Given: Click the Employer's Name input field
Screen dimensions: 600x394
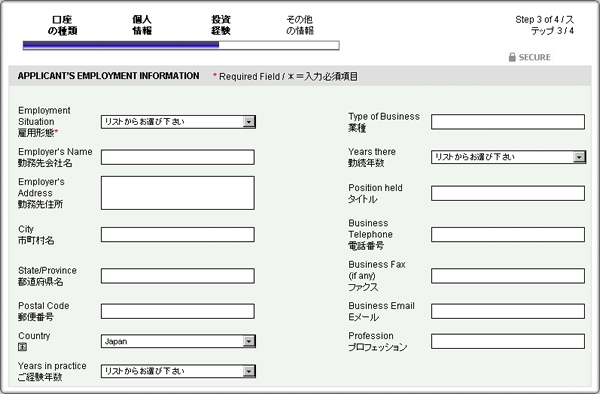Looking at the screenshot, I should click(178, 157).
